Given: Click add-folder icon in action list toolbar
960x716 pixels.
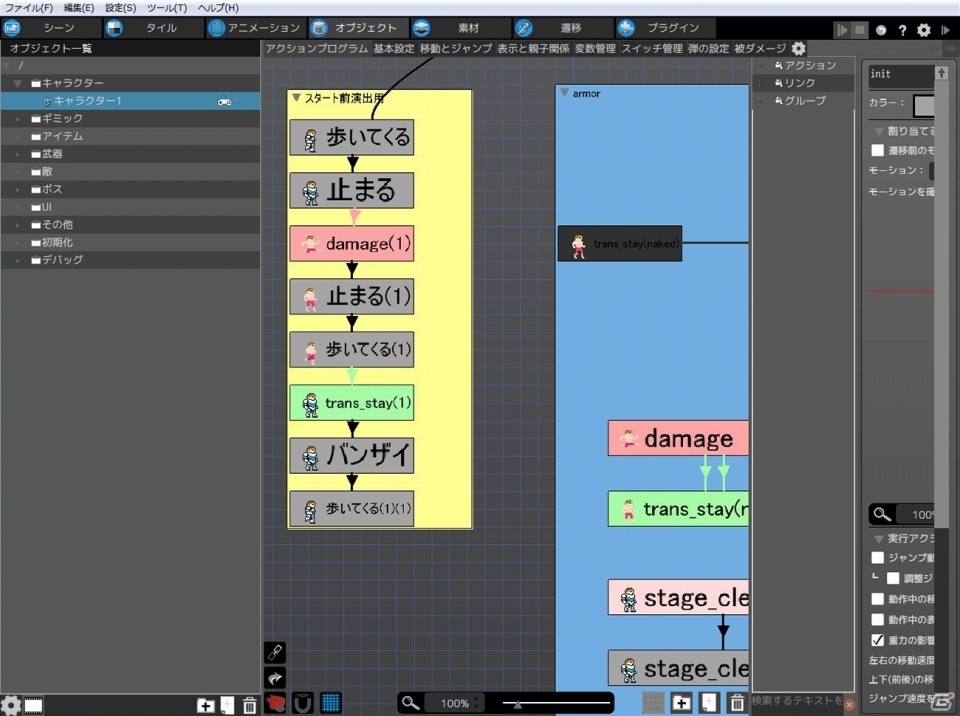Looking at the screenshot, I should pos(681,703).
